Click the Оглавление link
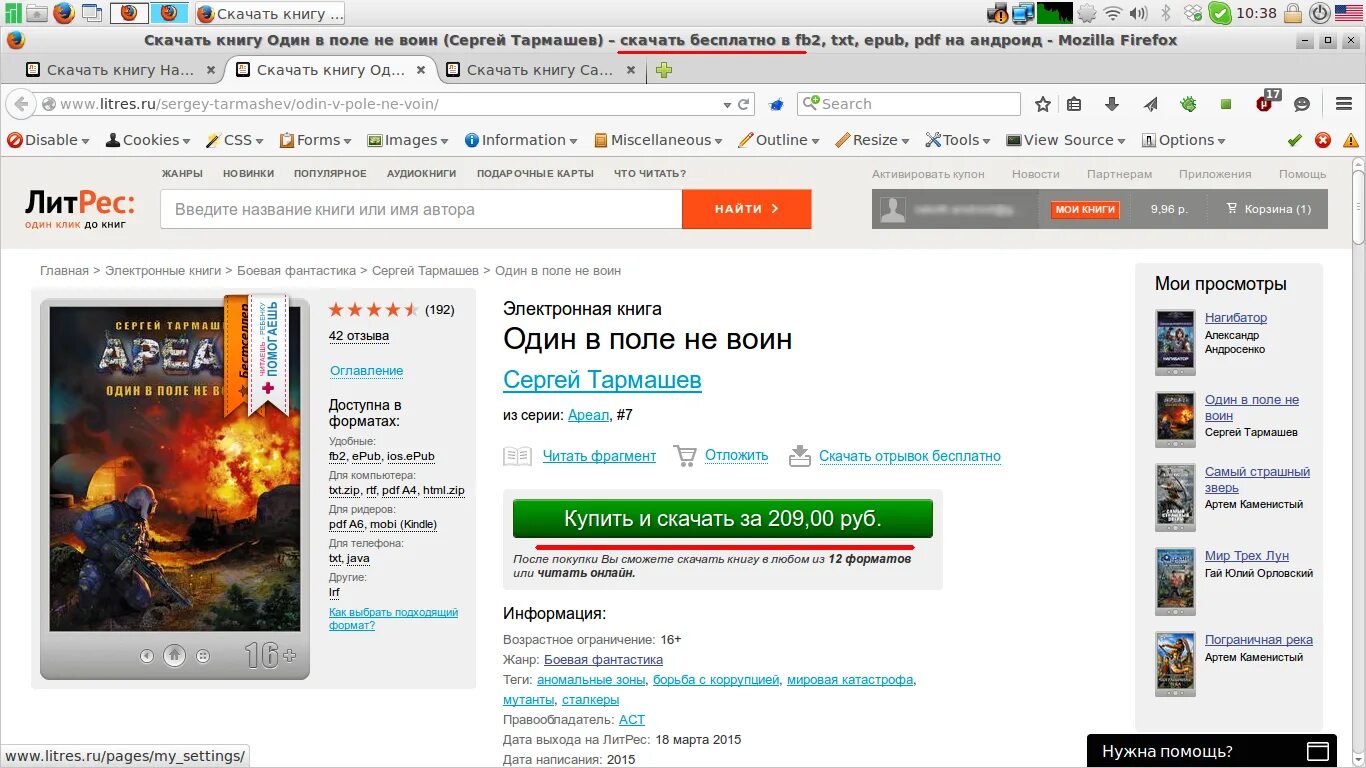This screenshot has width=1366, height=768. pyautogui.click(x=366, y=371)
